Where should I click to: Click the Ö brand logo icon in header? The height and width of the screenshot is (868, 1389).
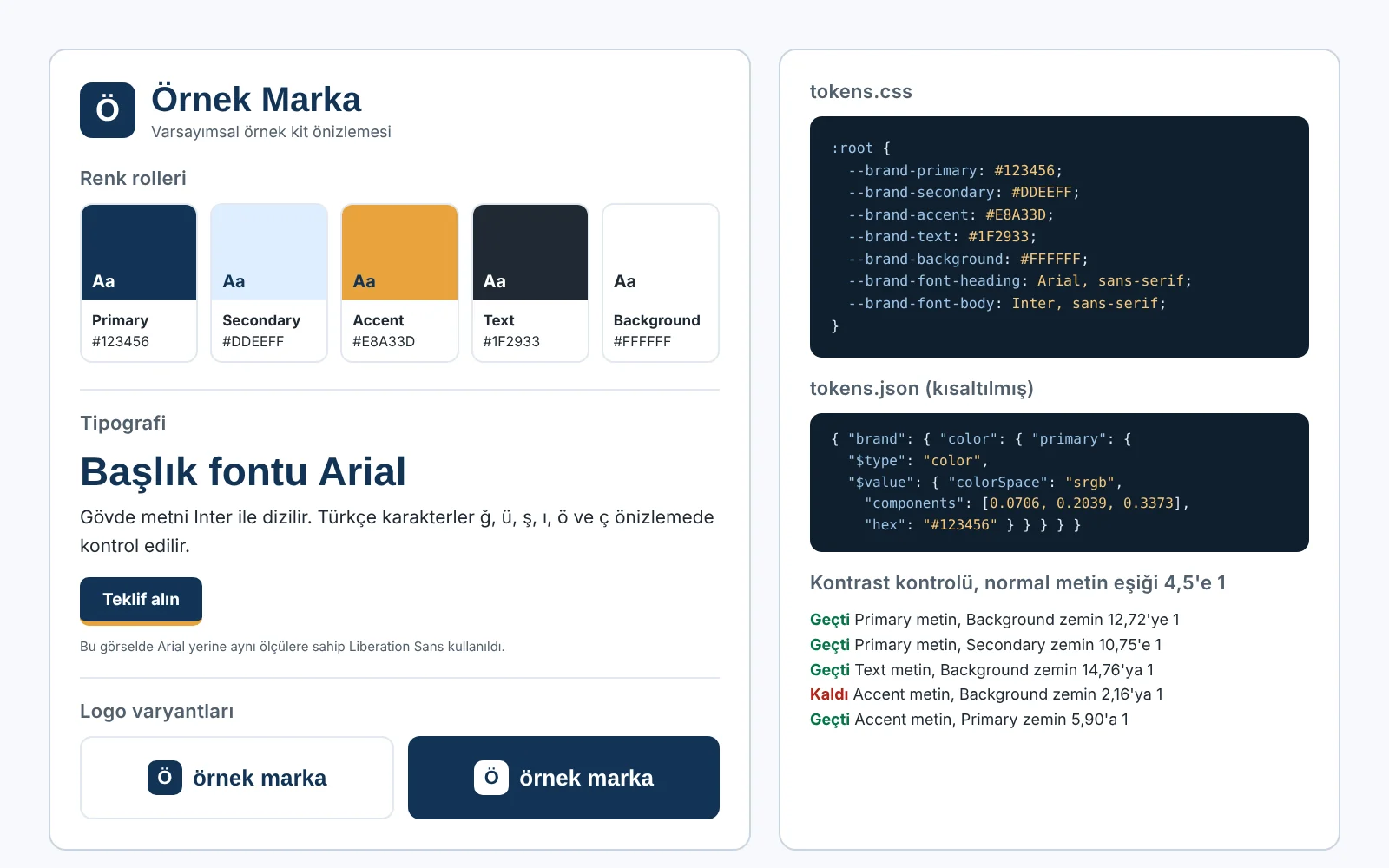click(x=108, y=110)
